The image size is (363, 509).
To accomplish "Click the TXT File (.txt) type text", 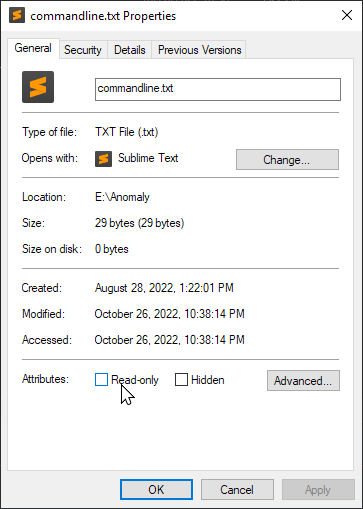I will [127, 132].
